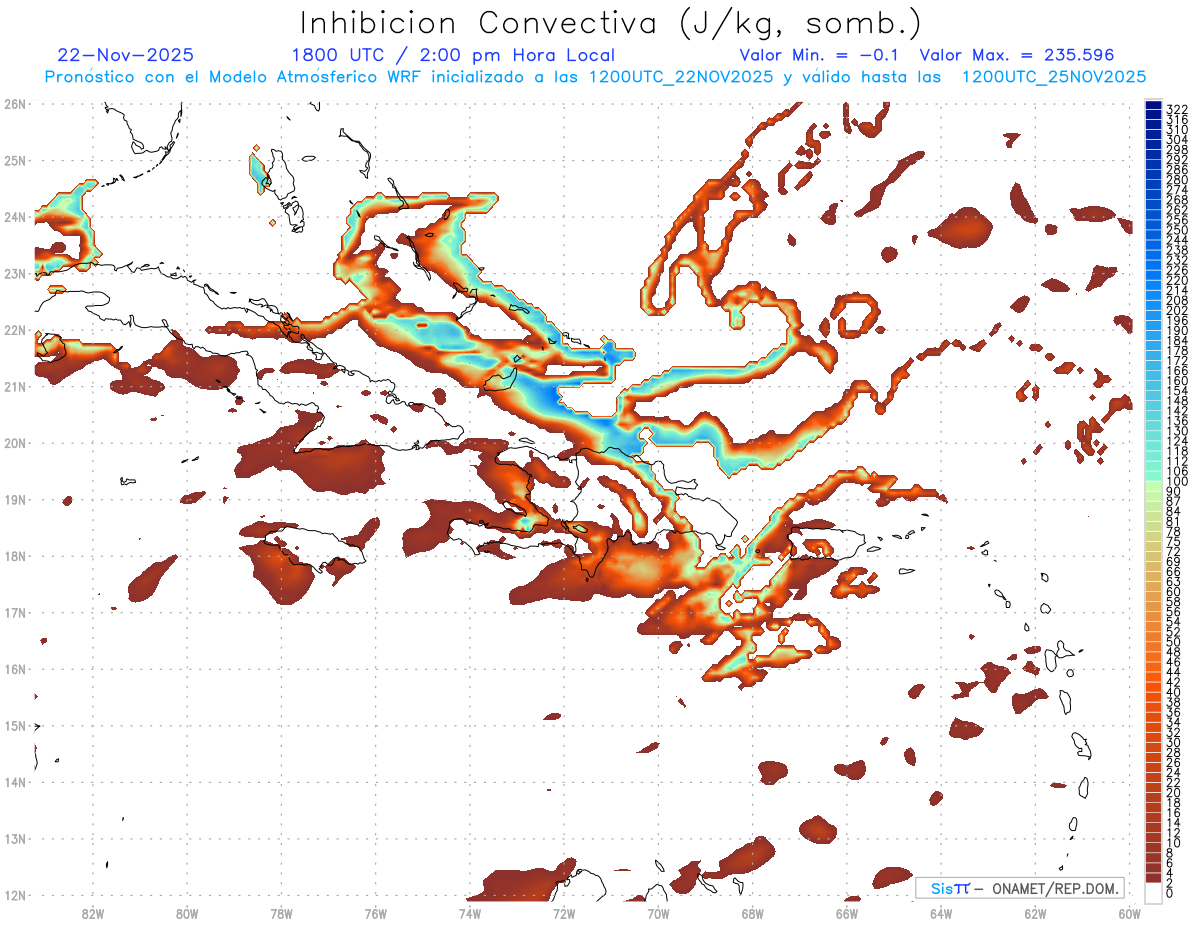The width and height of the screenshot is (1200, 927).
Task: Click the 14N latitude label
Action: [x=14, y=782]
